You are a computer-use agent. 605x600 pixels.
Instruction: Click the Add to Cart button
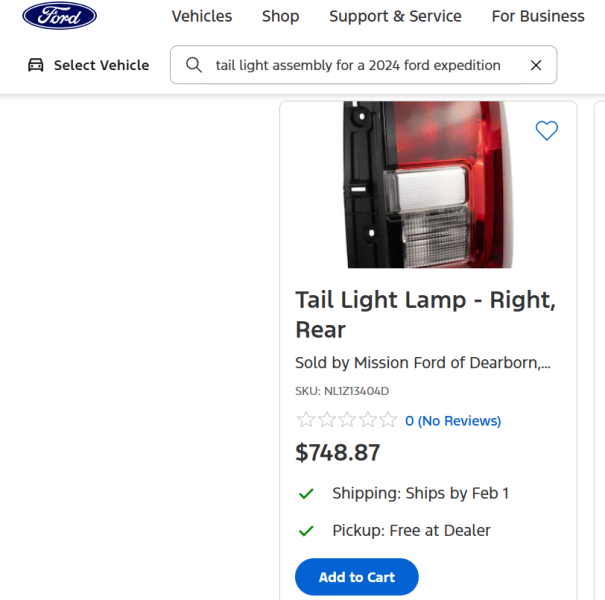pyautogui.click(x=356, y=577)
